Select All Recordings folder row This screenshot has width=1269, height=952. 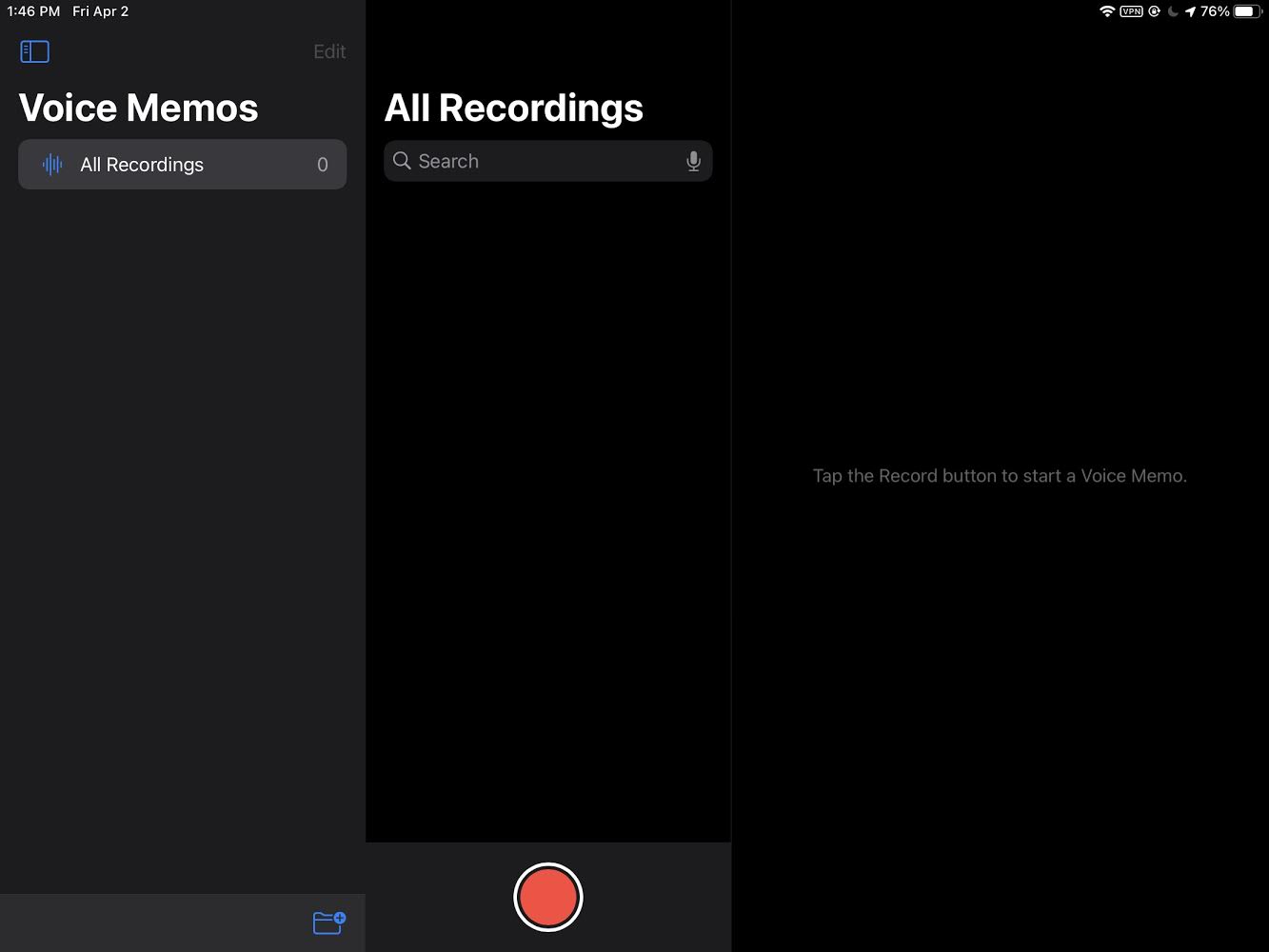point(183,165)
